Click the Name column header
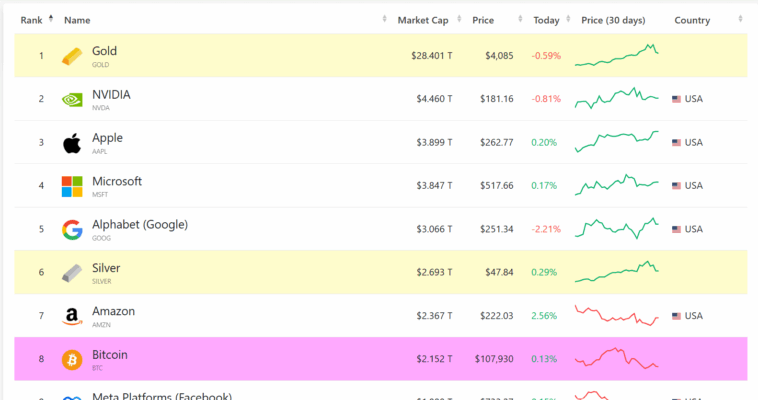The image size is (758, 400). coord(77,20)
